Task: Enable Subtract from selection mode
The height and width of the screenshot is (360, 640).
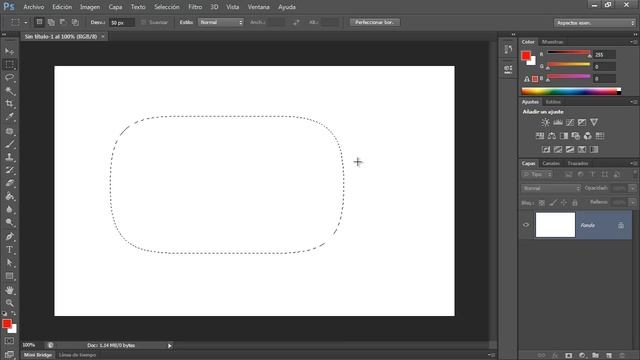Action: [63, 22]
